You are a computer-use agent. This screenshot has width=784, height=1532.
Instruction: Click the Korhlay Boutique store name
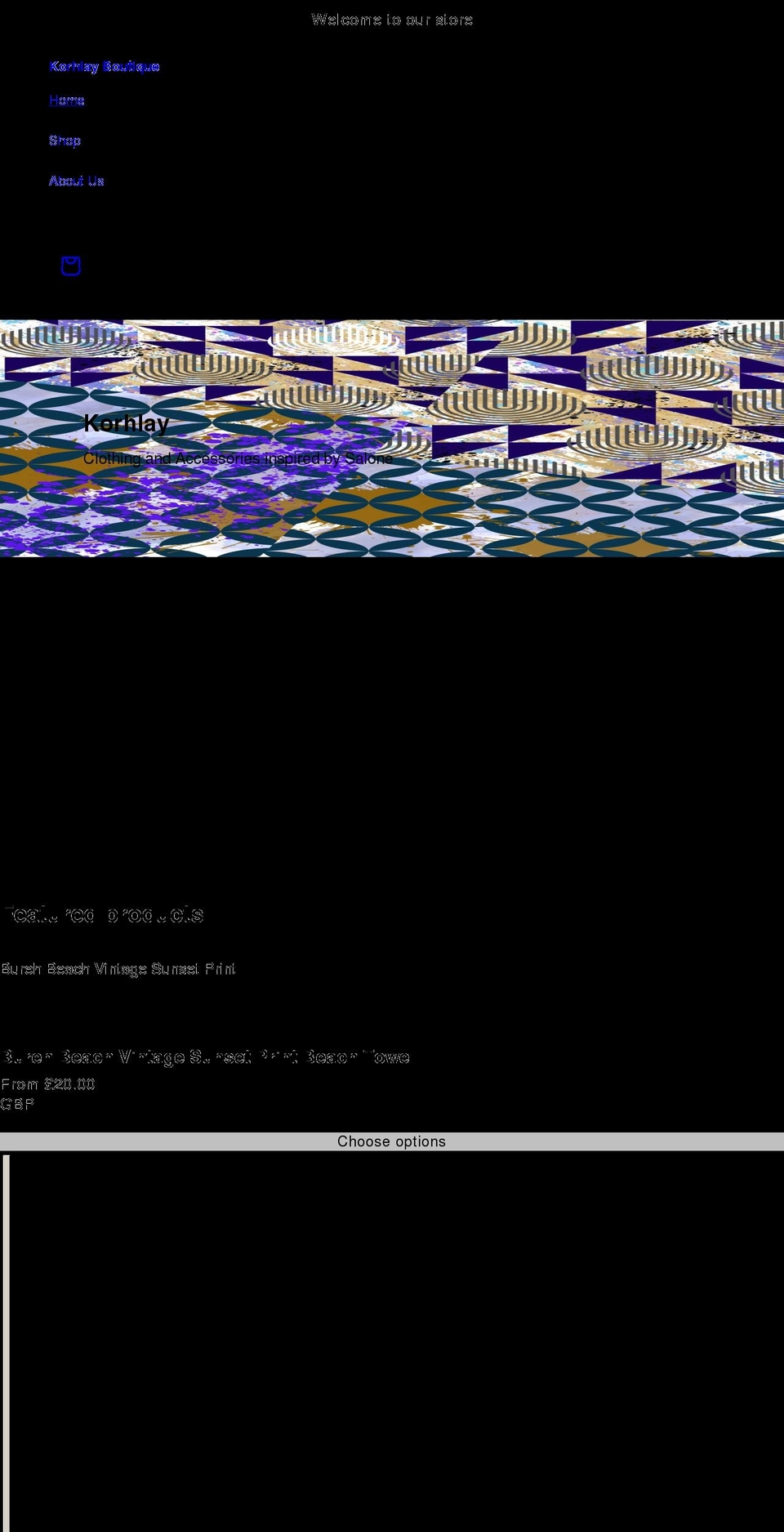click(x=105, y=66)
